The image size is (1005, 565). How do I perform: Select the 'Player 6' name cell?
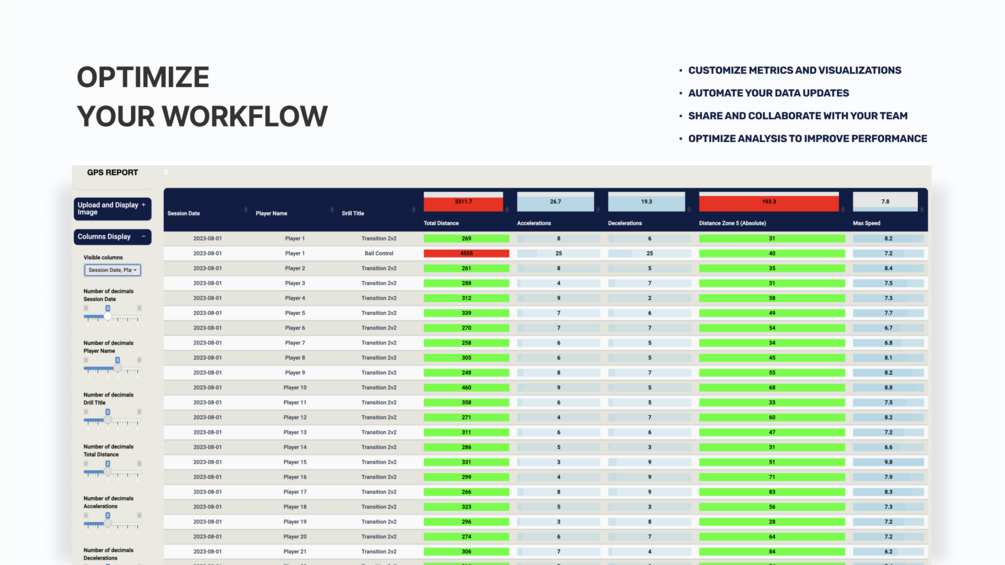pyautogui.click(x=295, y=328)
